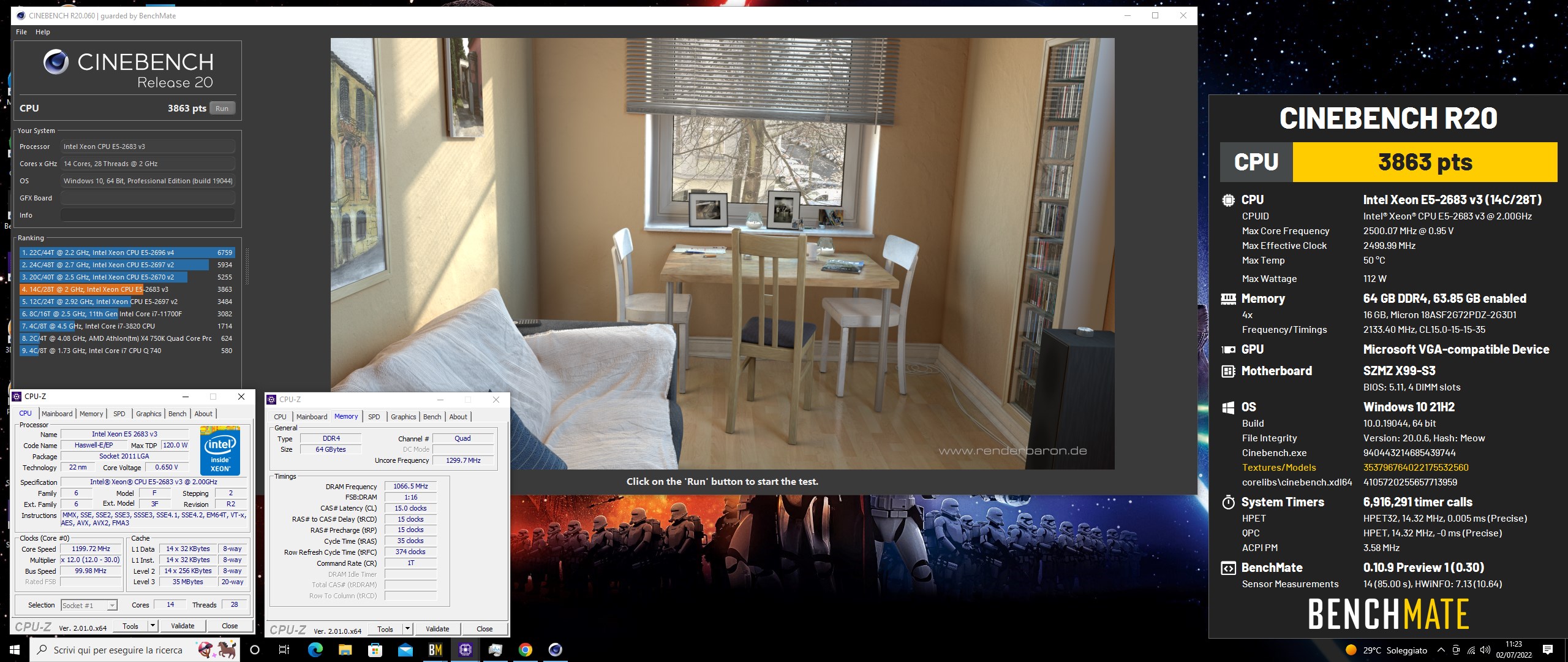Image resolution: width=1568 pixels, height=662 pixels.
Task: Click Close button in right CPU-Z memory window
Action: pyautogui.click(x=484, y=629)
